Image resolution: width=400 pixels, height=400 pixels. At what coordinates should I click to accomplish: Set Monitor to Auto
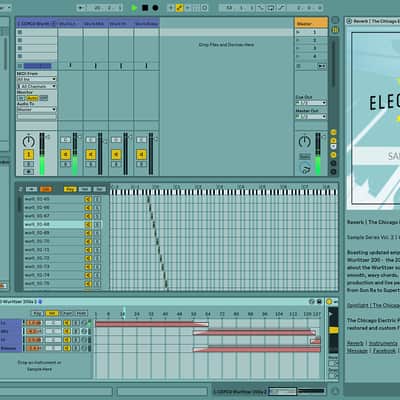tap(32, 98)
